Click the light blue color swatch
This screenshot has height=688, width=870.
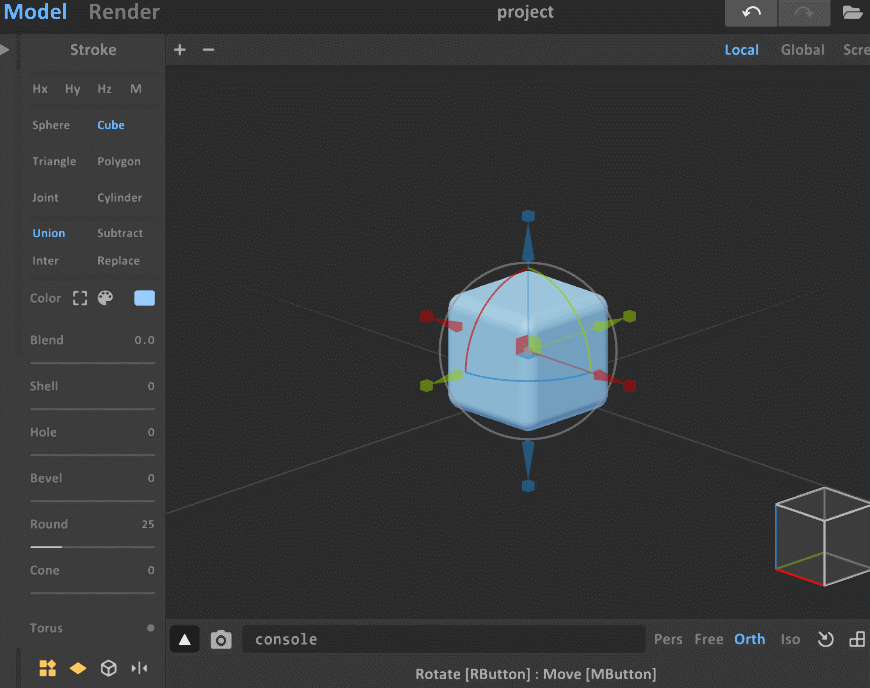point(144,298)
